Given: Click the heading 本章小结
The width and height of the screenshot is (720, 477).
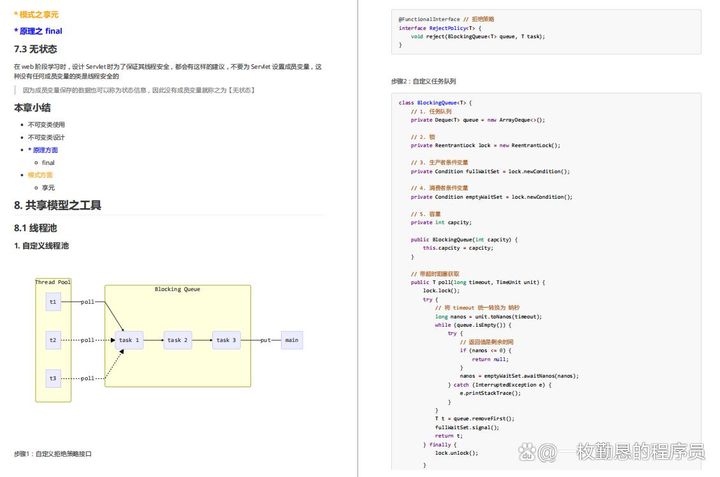Looking at the screenshot, I should (x=32, y=108).
